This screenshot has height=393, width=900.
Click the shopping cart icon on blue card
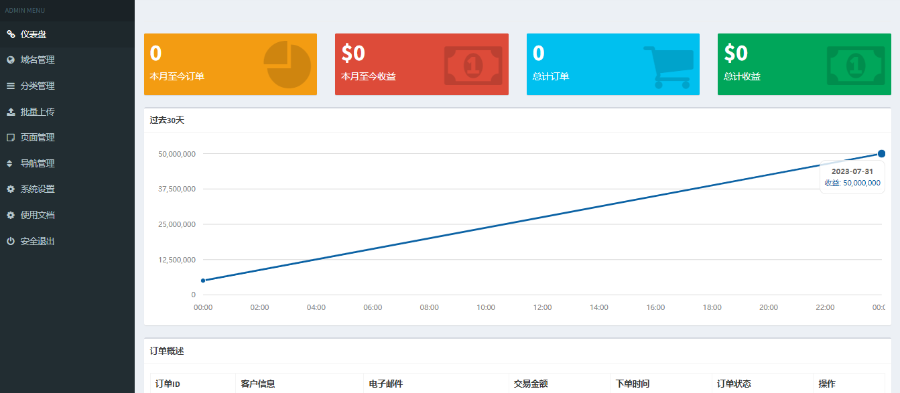[x=669, y=67]
